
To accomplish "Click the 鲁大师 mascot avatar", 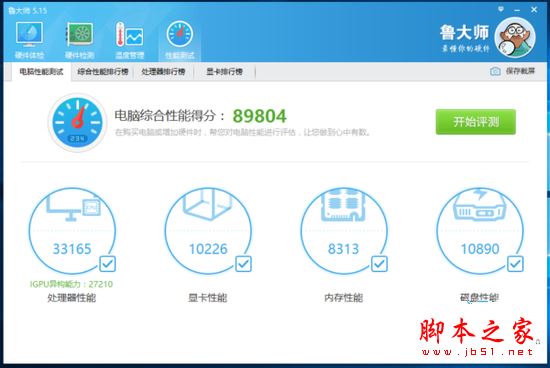I will (x=515, y=37).
